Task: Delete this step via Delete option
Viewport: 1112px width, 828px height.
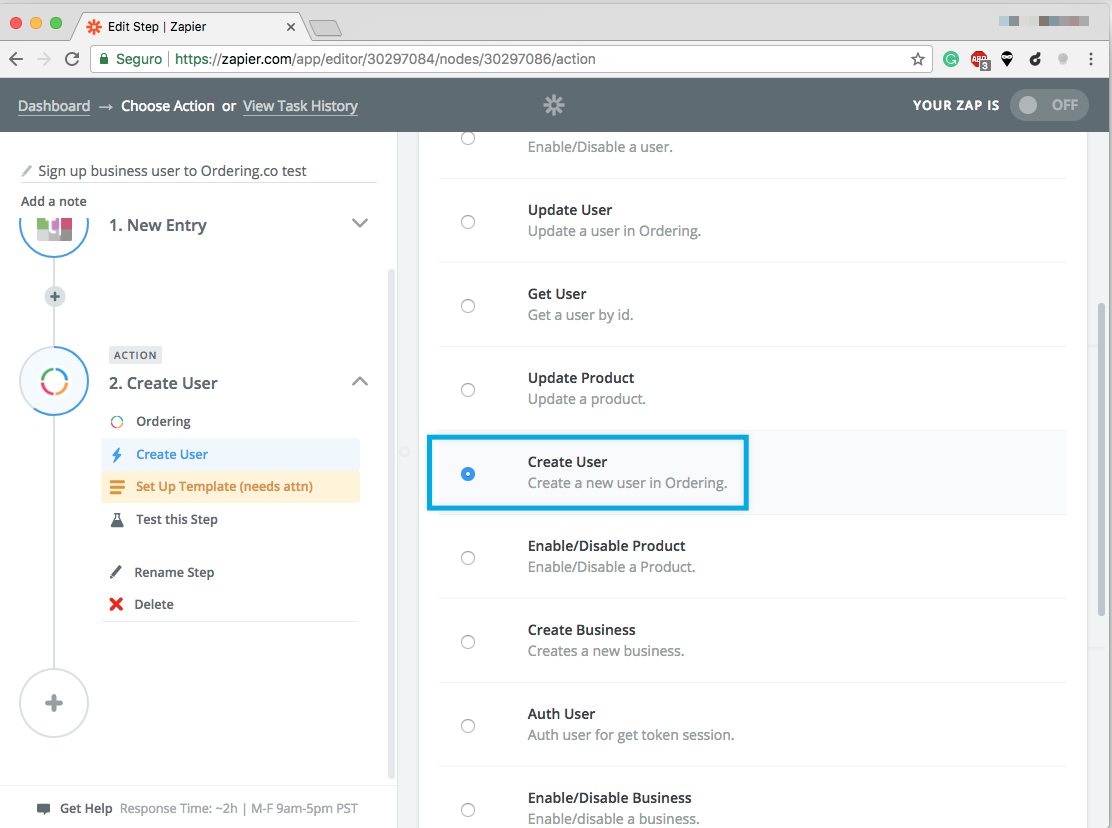Action: pyautogui.click(x=154, y=604)
